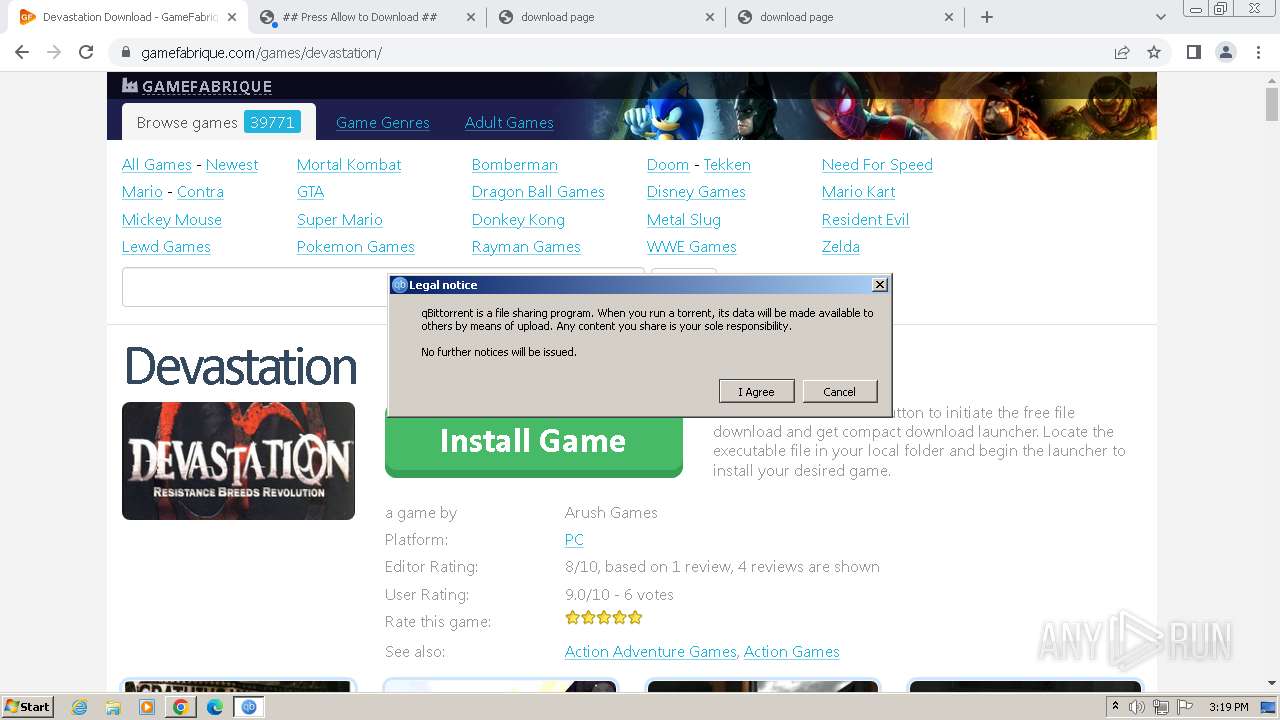Open Windows Start menu

pyautogui.click(x=28, y=706)
